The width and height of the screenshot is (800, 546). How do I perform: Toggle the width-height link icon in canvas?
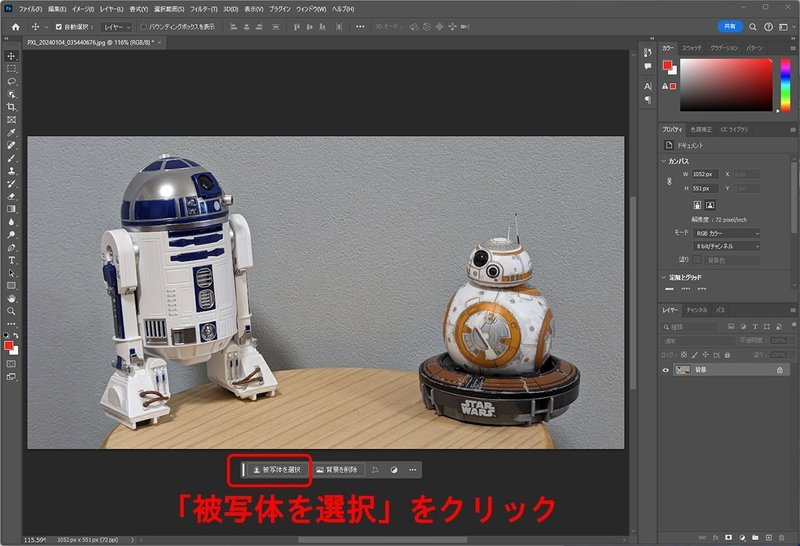coord(669,181)
